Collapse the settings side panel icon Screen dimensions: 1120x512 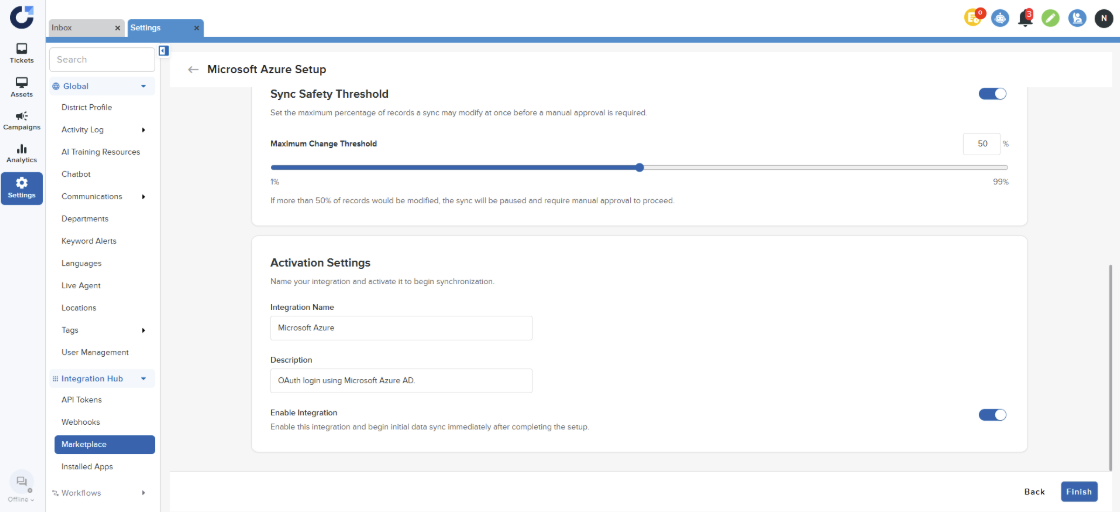(163, 51)
